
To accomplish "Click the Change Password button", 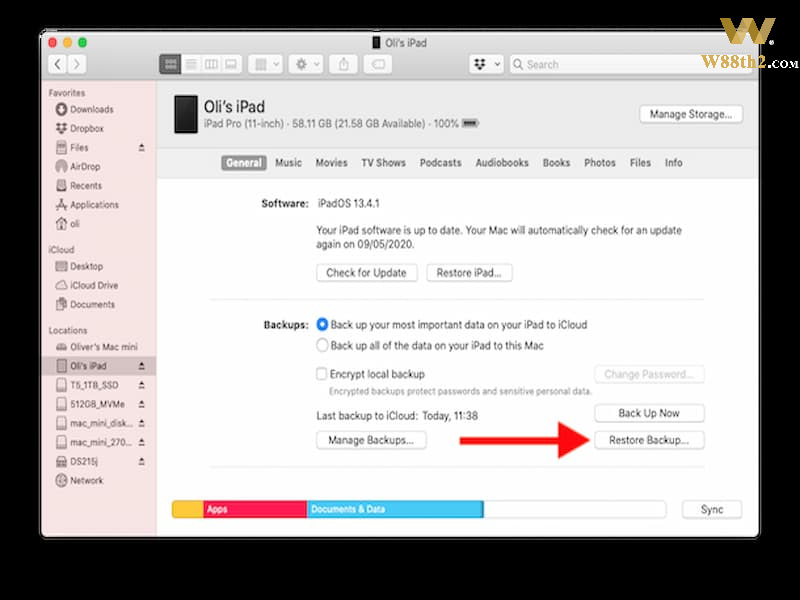I will pos(649,374).
